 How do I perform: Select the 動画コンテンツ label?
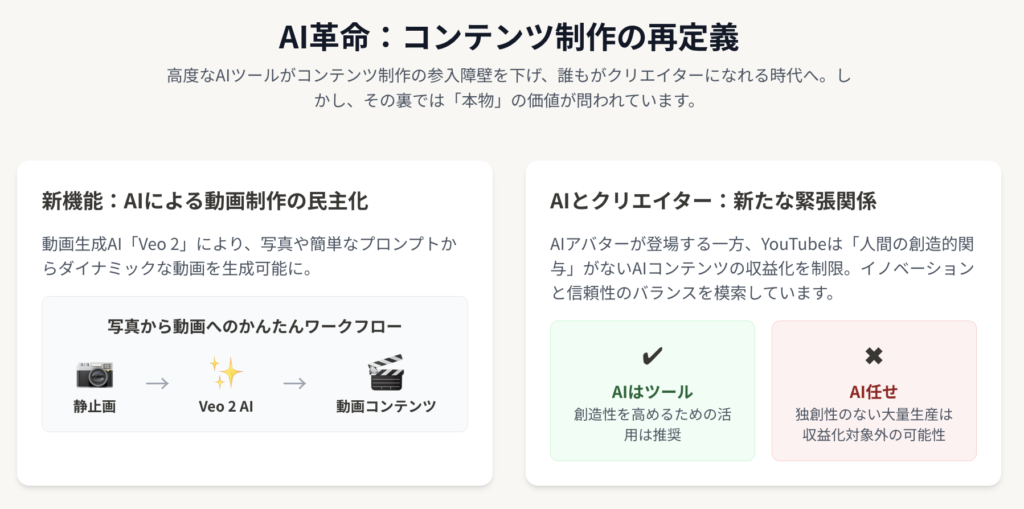click(386, 406)
